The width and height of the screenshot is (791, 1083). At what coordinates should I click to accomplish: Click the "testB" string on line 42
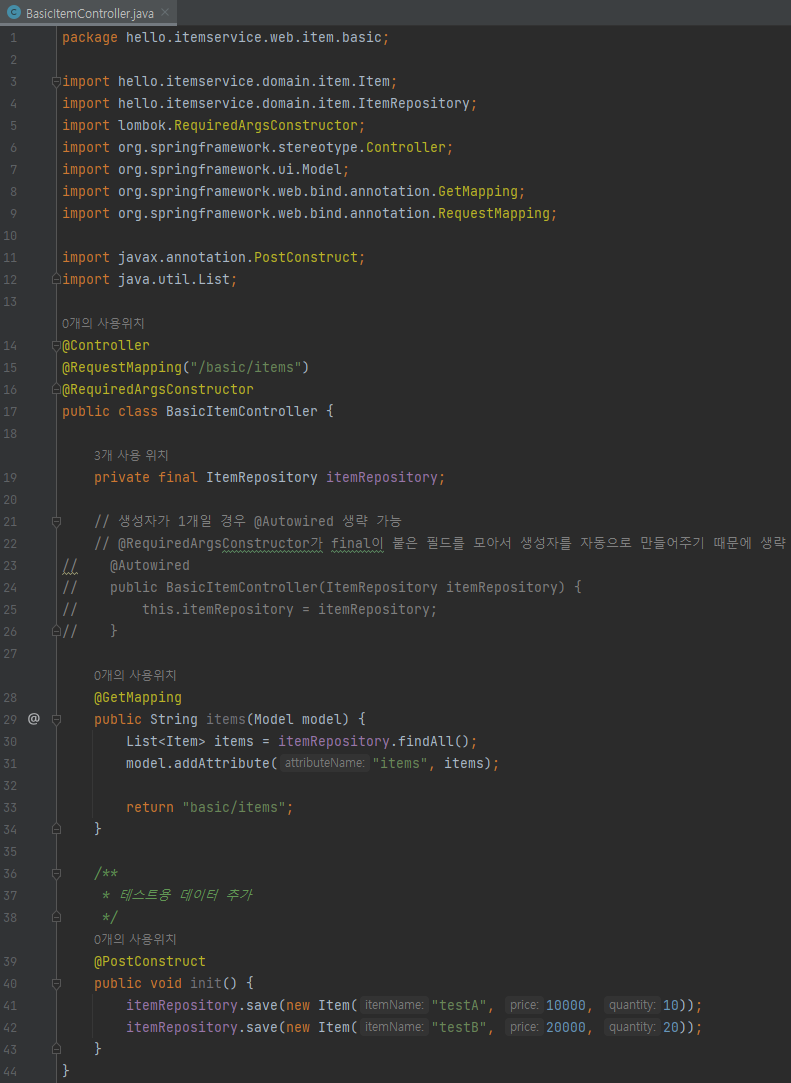(459, 1028)
